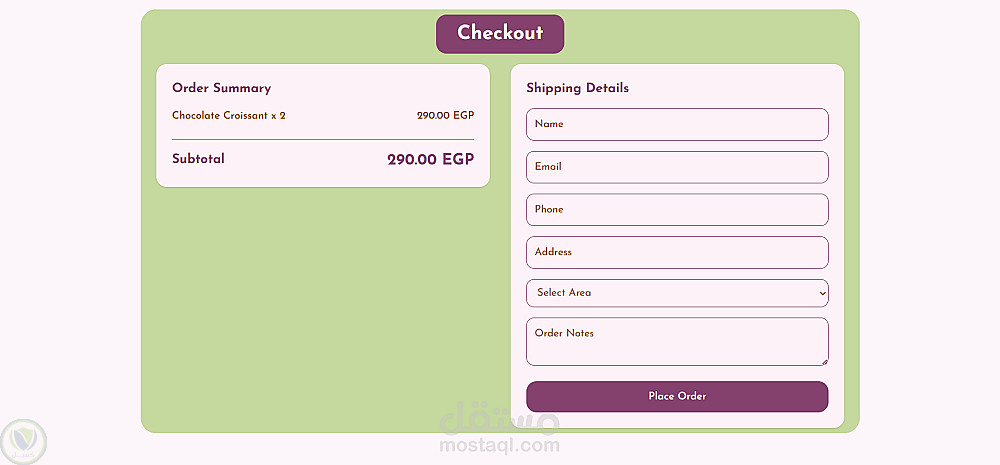Select the Phone input field

point(676,210)
